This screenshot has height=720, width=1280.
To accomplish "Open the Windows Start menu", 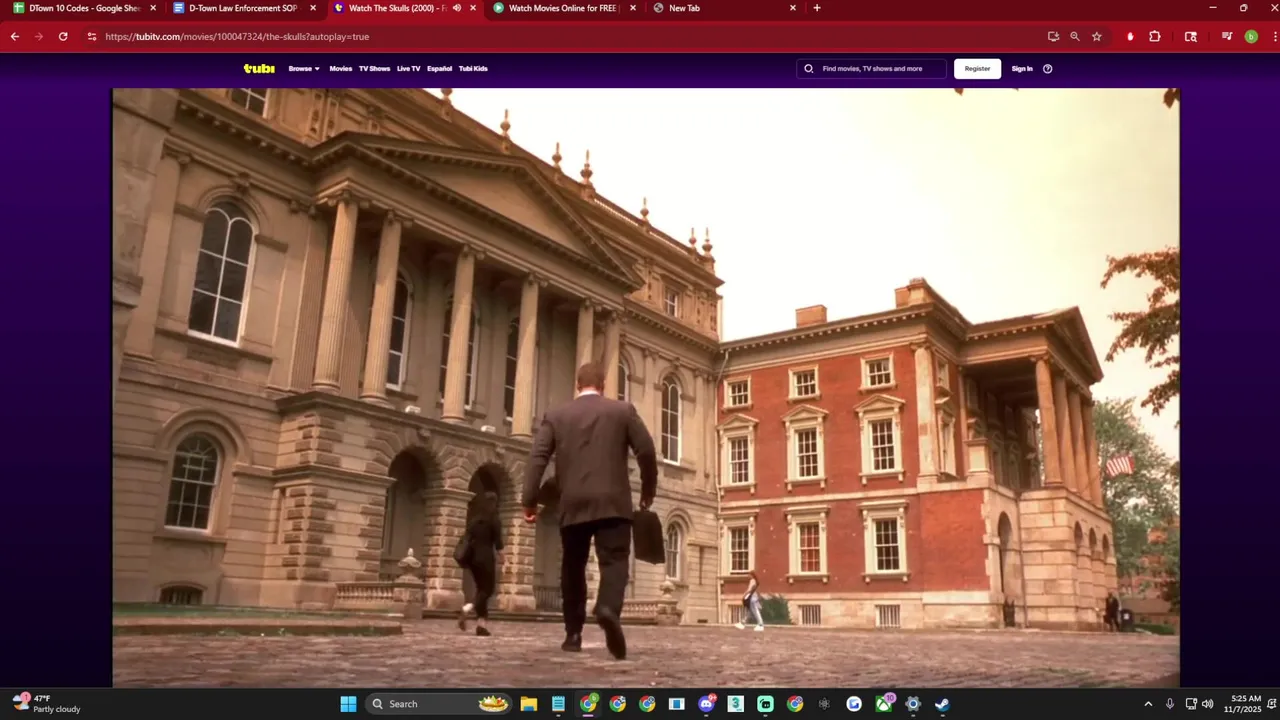I will (x=348, y=704).
